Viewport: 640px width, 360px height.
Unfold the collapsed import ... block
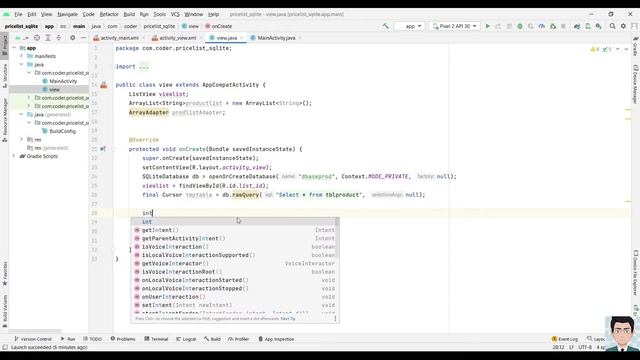tap(144, 67)
